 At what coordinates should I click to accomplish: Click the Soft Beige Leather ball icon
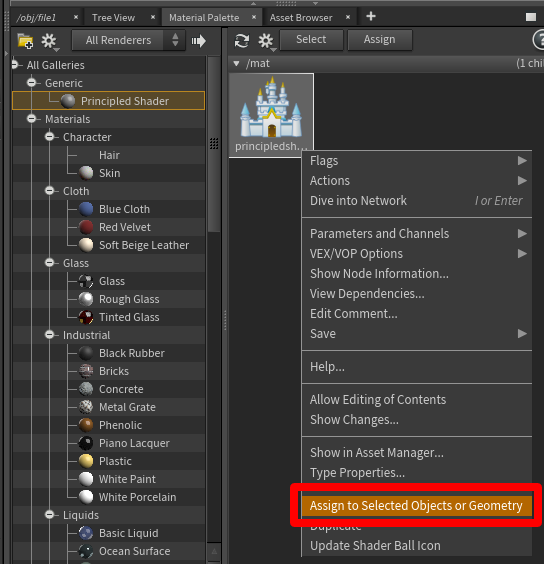click(86, 245)
